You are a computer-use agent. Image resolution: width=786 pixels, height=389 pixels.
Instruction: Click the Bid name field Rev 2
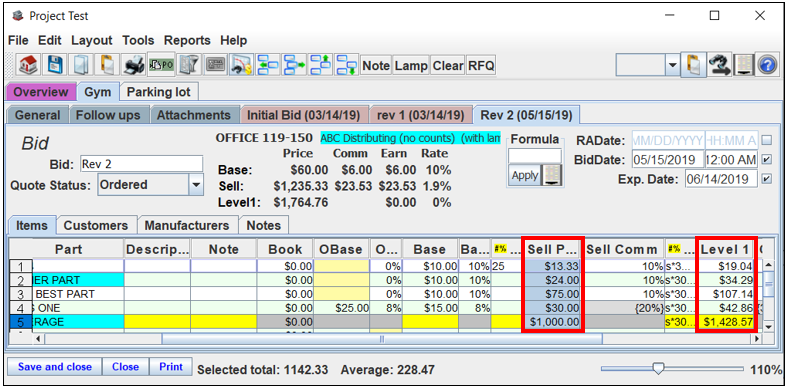141,164
